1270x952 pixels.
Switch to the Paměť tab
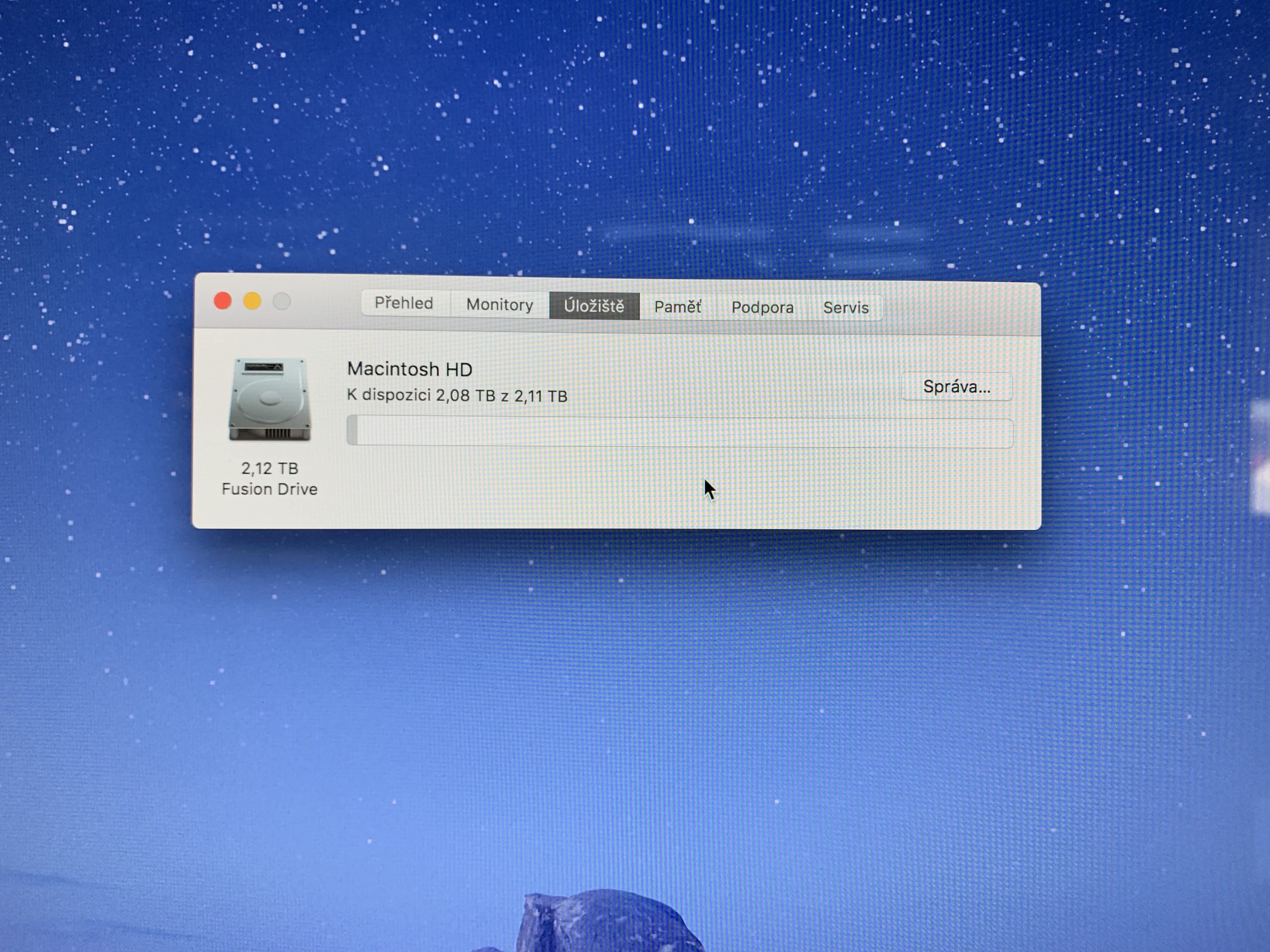[x=678, y=307]
